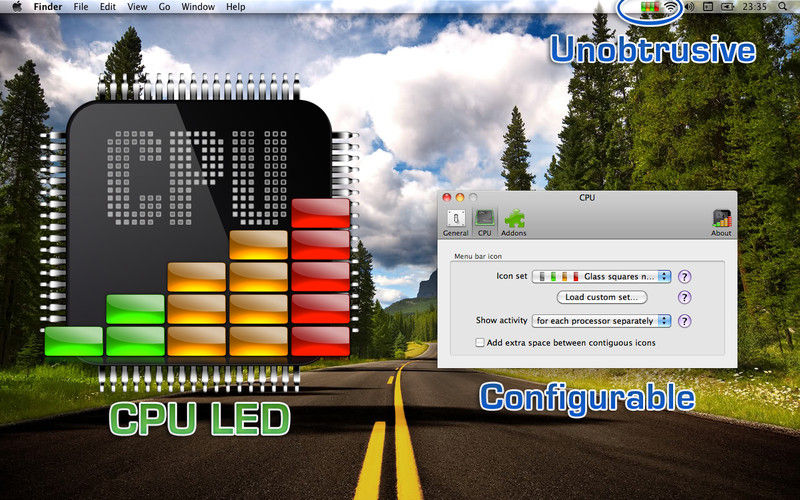This screenshot has height=500, width=800.
Task: Click help button beside Icon set
Action: click(x=685, y=277)
